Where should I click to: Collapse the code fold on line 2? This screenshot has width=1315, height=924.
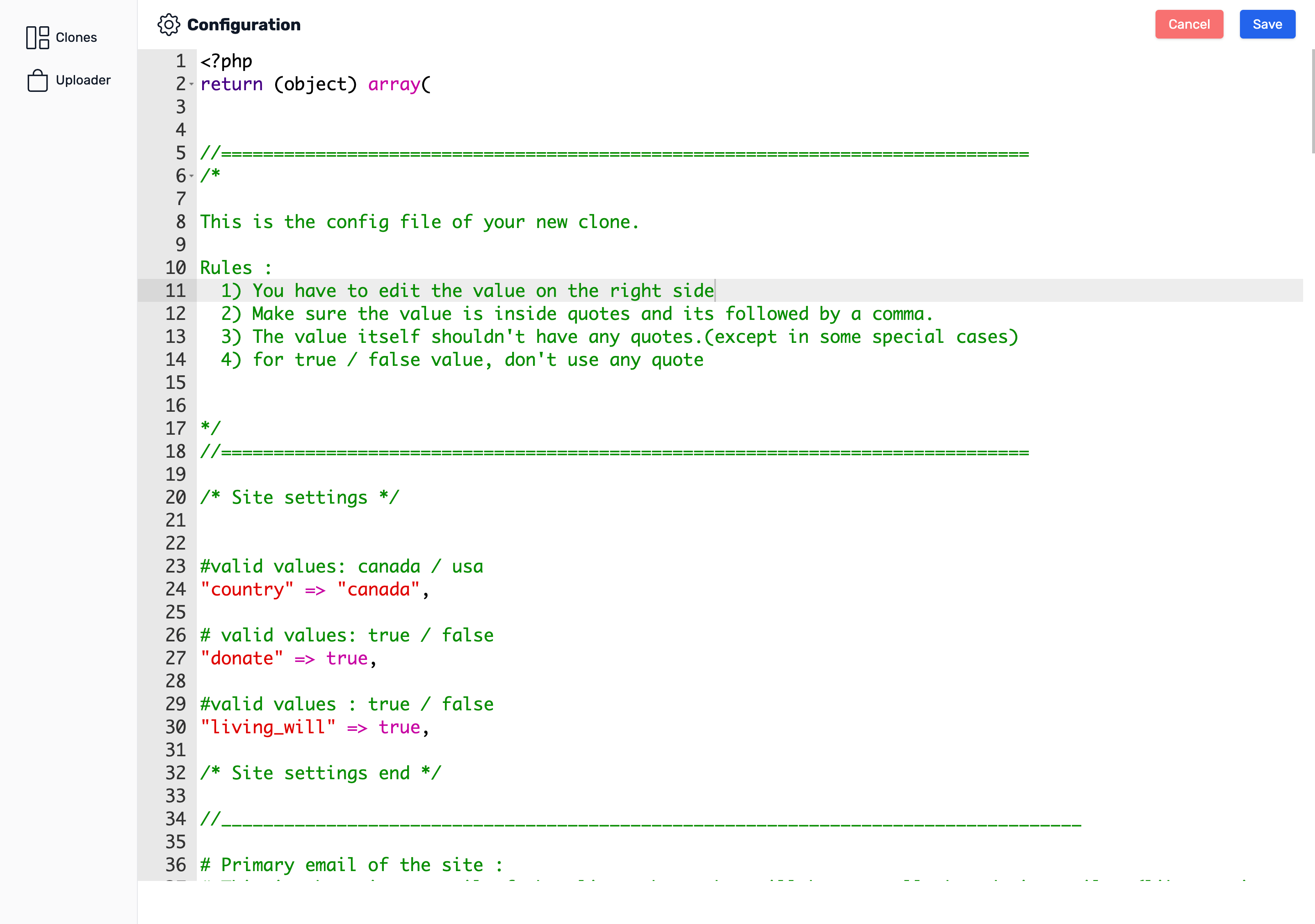tap(192, 84)
